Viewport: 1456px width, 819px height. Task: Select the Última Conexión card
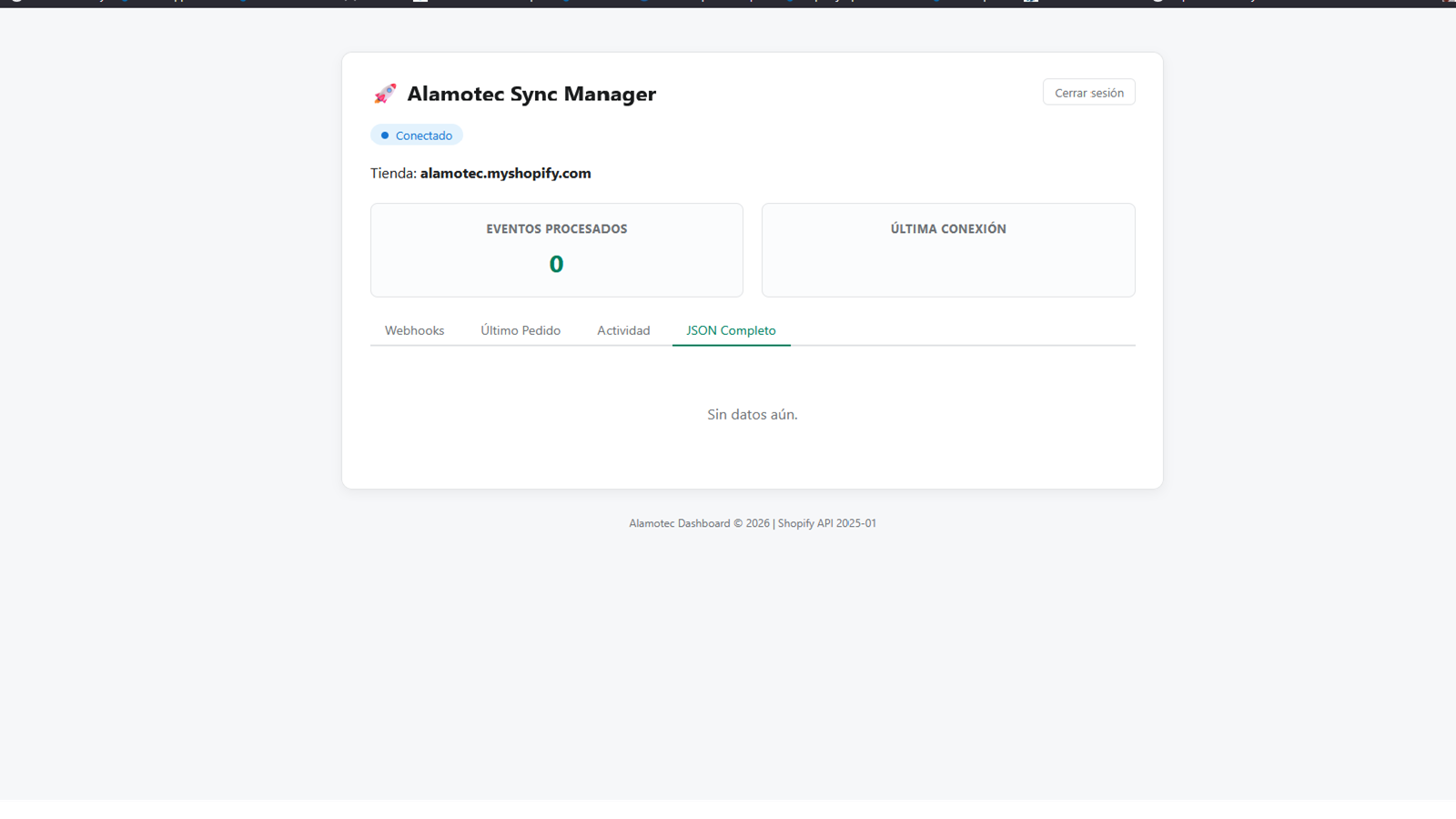pos(948,250)
